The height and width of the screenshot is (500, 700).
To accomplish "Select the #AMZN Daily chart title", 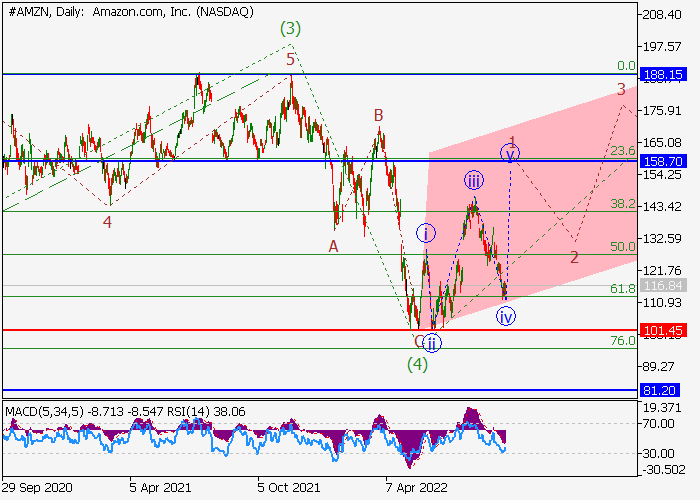I will coord(130,12).
